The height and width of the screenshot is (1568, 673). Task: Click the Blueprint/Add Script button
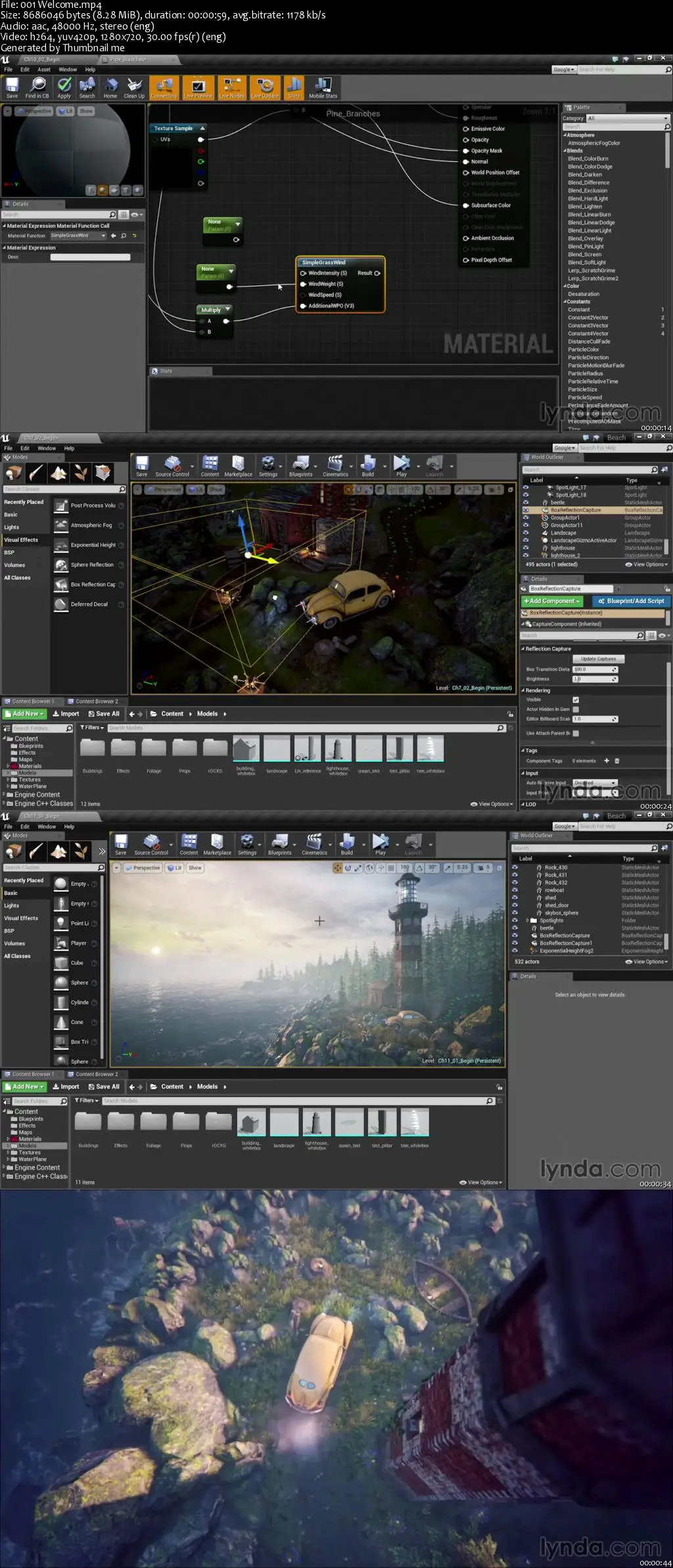click(631, 601)
